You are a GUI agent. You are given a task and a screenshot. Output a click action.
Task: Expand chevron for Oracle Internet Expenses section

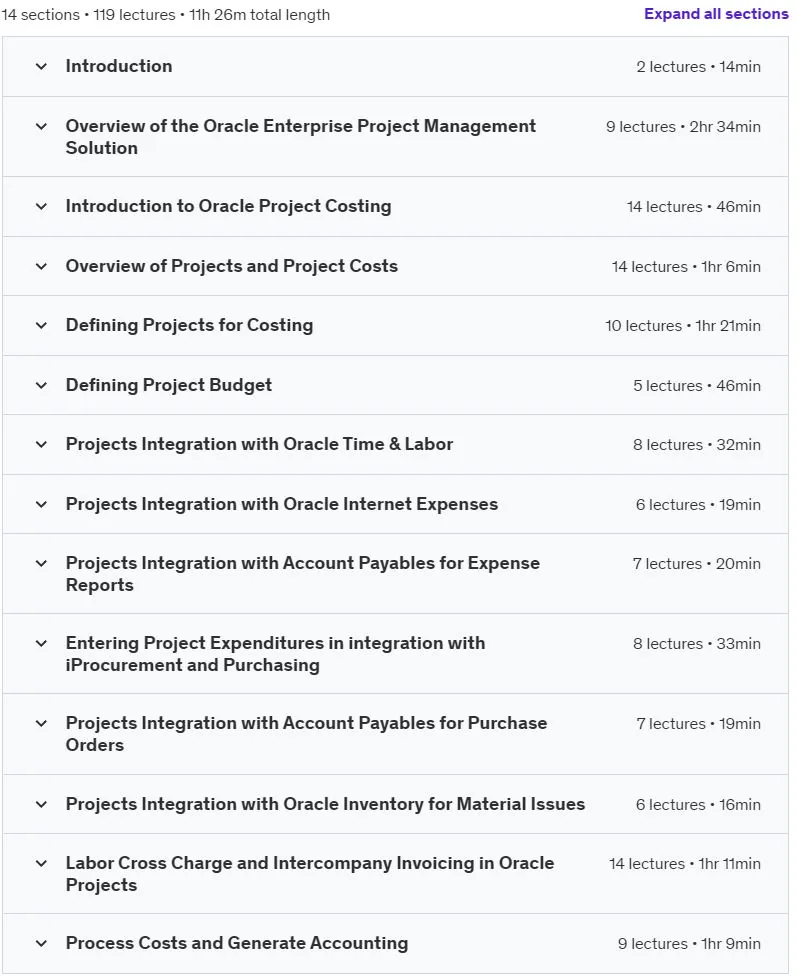click(x=41, y=504)
